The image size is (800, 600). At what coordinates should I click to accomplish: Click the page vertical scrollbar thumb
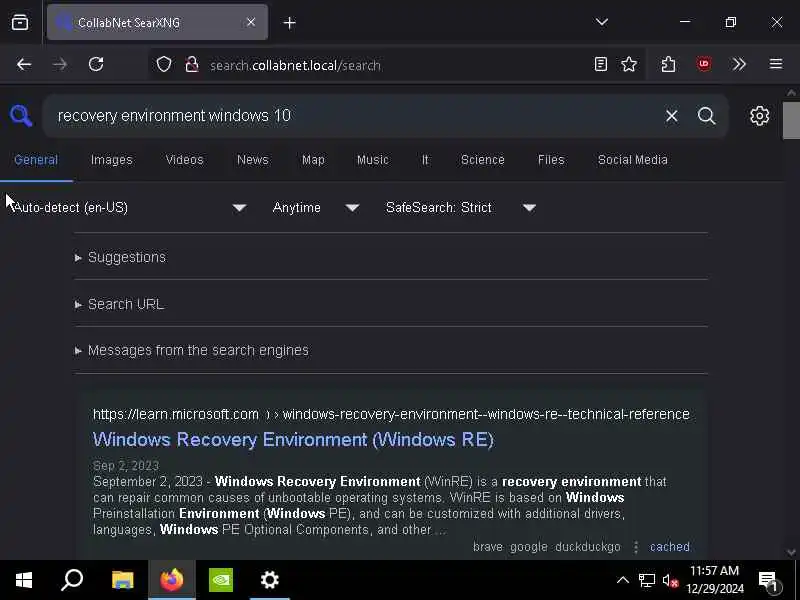[791, 120]
